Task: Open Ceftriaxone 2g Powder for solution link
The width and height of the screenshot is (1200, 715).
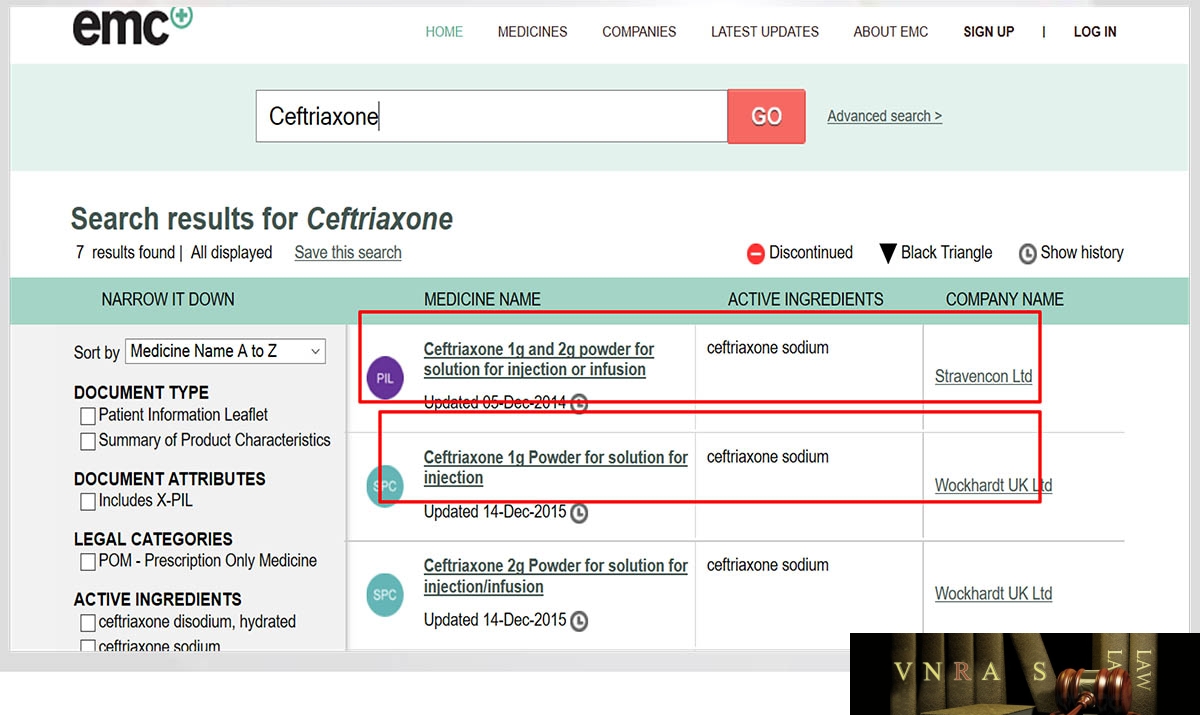Action: pos(556,576)
